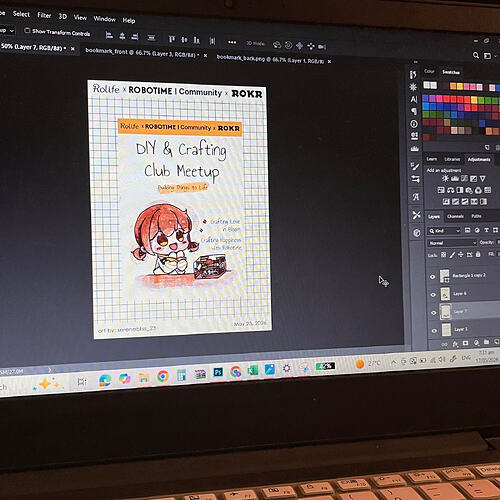Create new adjustment layer icon at bottom

pyautogui.click(x=476, y=343)
